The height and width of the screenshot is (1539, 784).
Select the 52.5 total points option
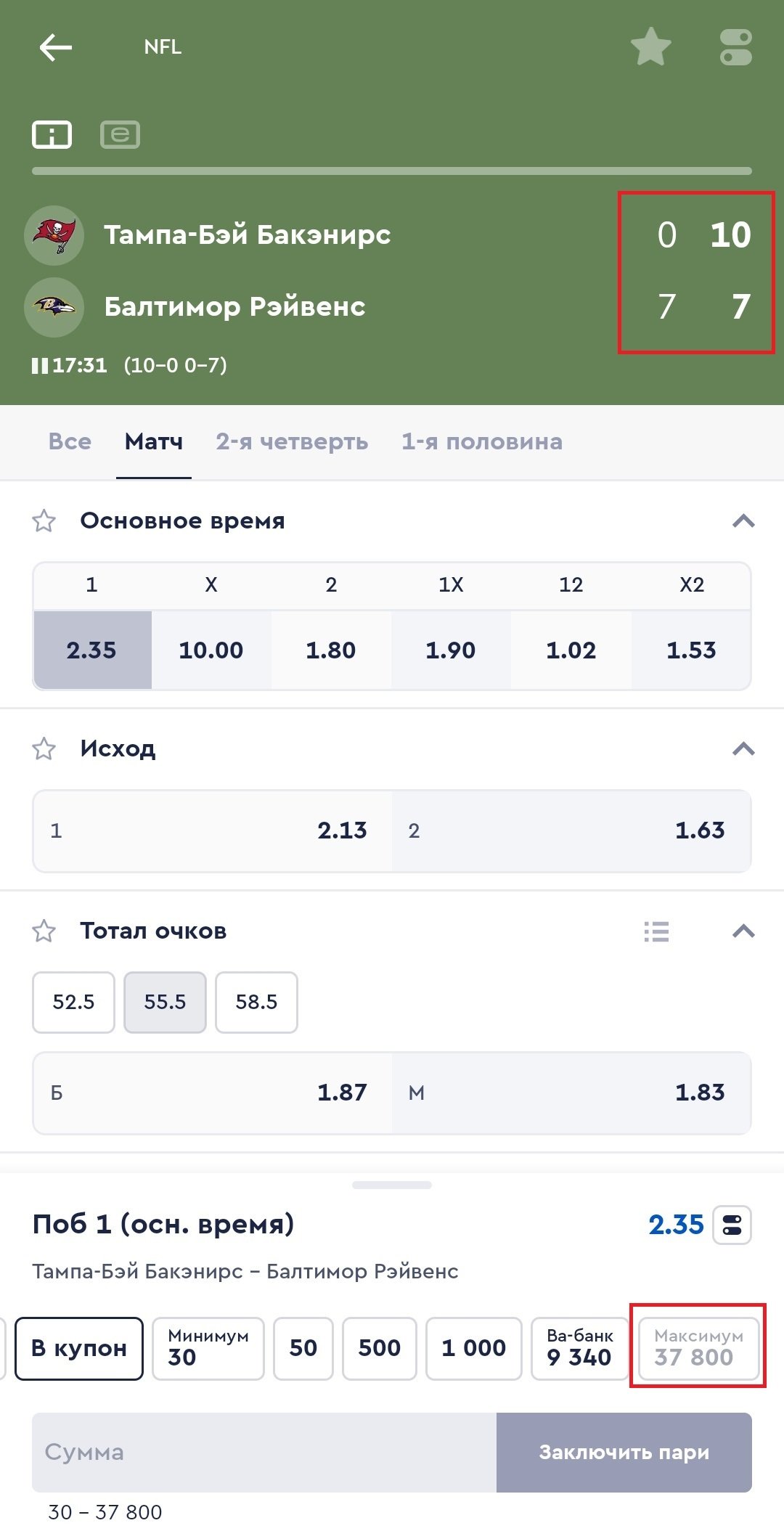73,1003
